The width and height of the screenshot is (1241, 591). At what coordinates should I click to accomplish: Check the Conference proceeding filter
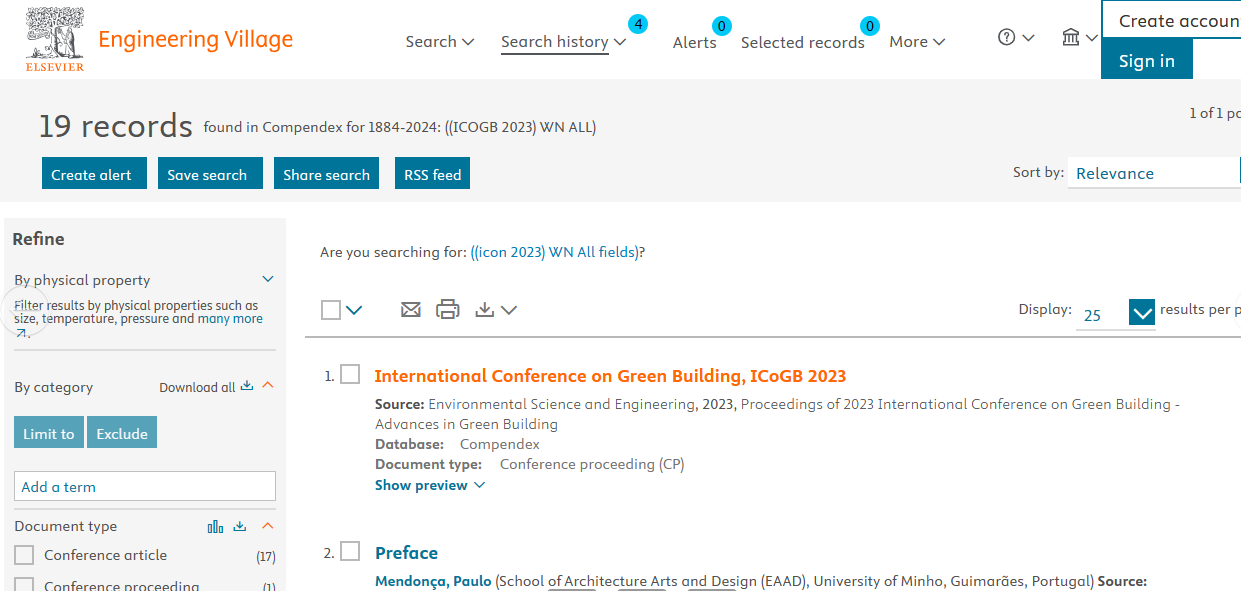coord(24,586)
